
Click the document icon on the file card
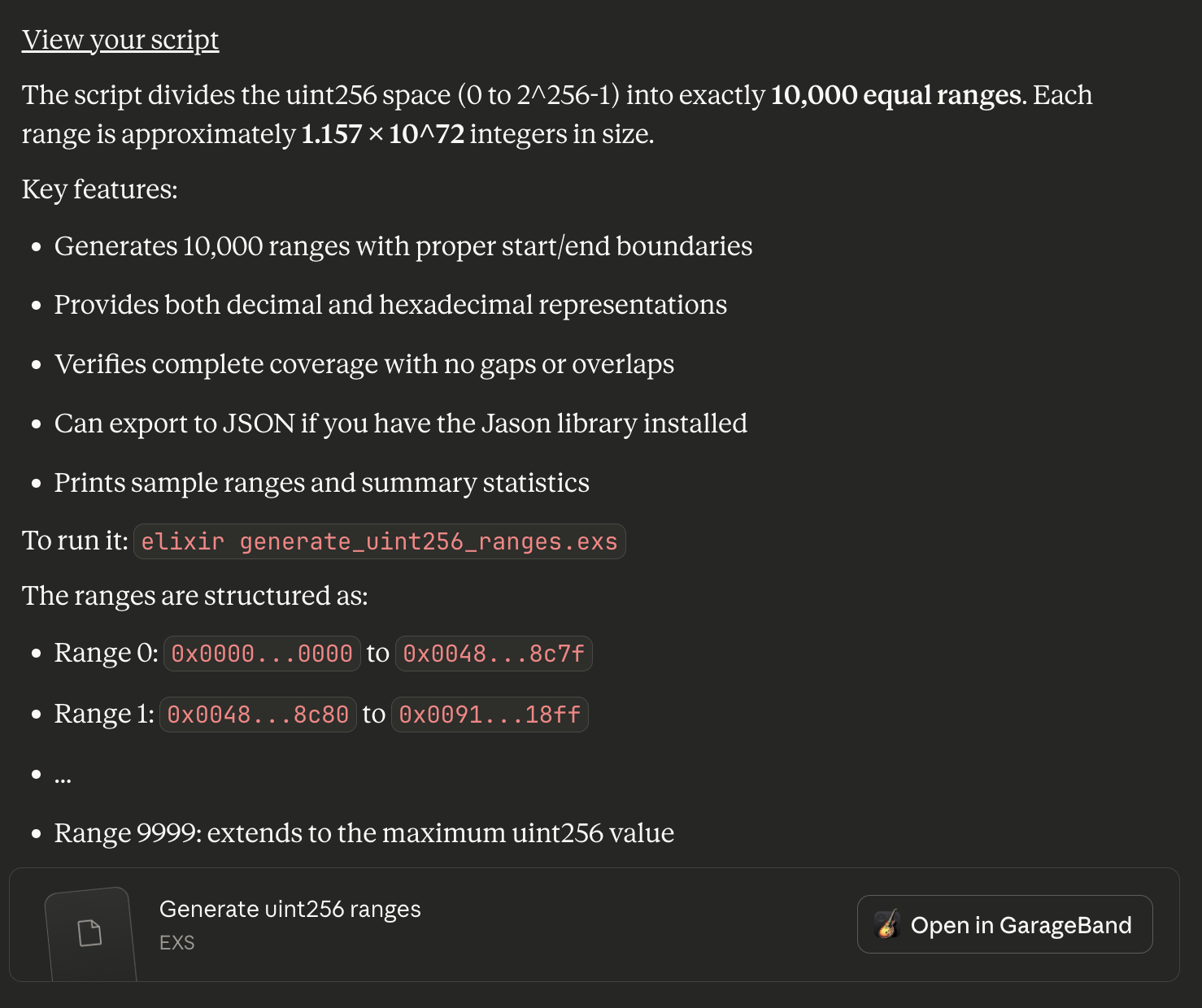(x=90, y=932)
